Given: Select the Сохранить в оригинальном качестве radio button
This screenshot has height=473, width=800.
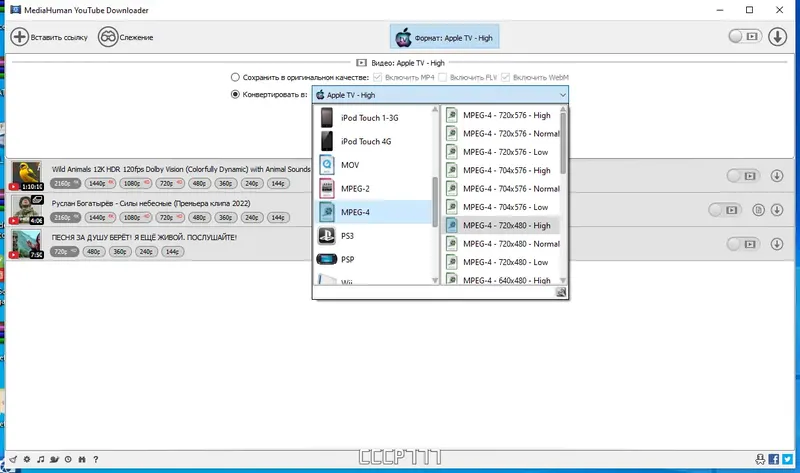Looking at the screenshot, I should [x=235, y=77].
